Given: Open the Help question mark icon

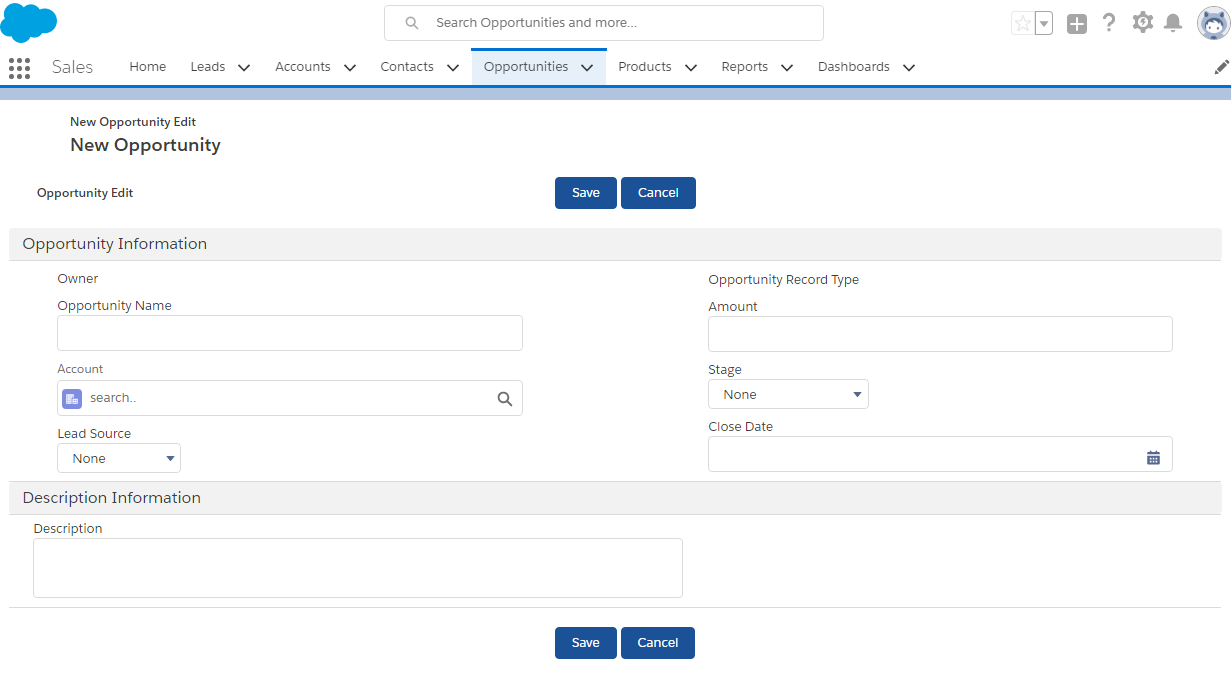Looking at the screenshot, I should pyautogui.click(x=1108, y=23).
